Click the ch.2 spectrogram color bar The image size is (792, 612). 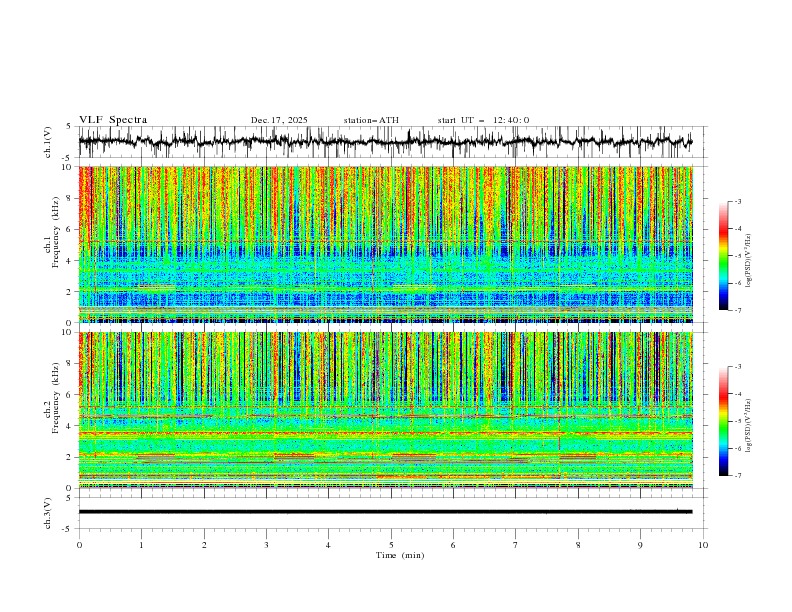tap(724, 421)
